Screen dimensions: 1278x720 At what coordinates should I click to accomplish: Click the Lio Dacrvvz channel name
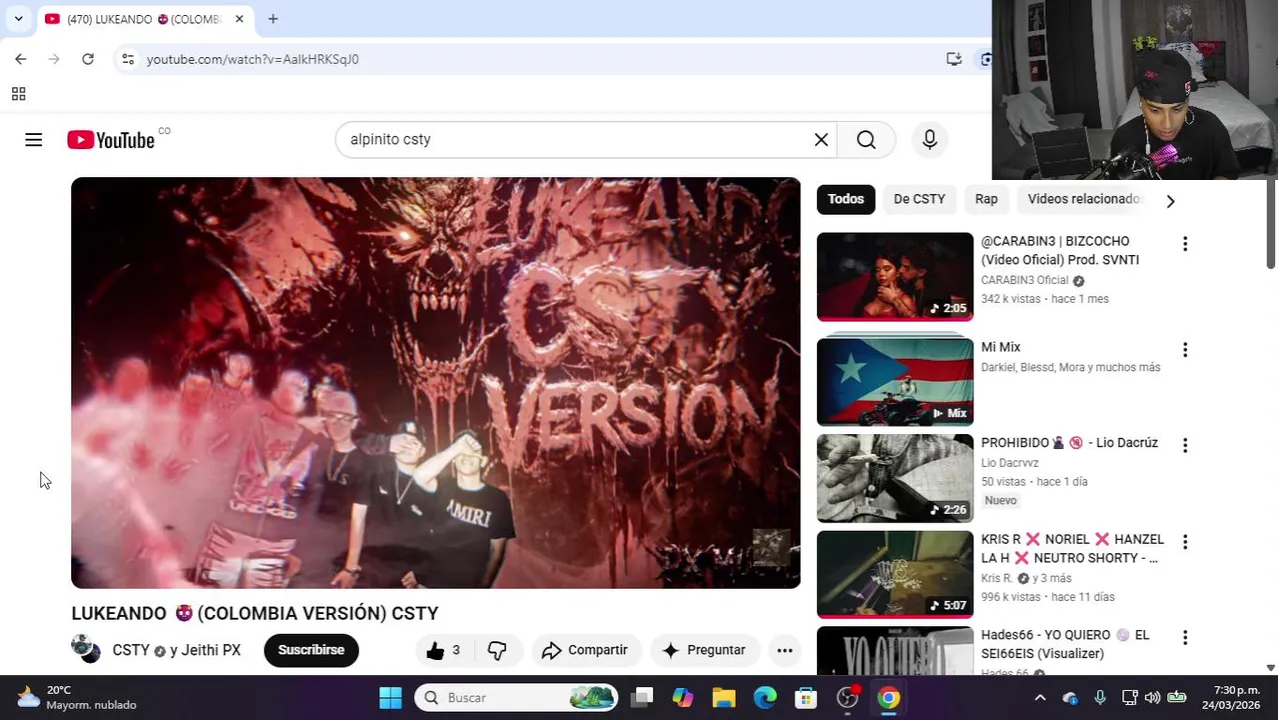point(1010,463)
